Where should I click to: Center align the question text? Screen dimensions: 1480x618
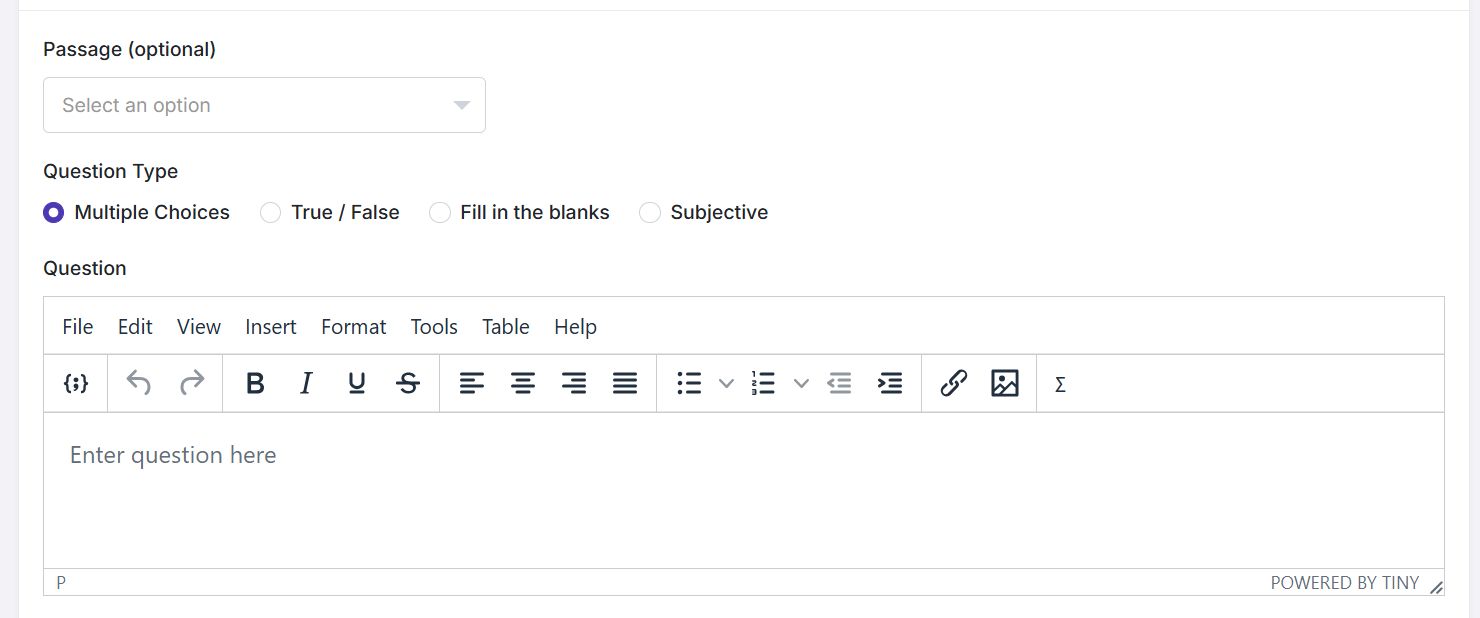point(523,383)
